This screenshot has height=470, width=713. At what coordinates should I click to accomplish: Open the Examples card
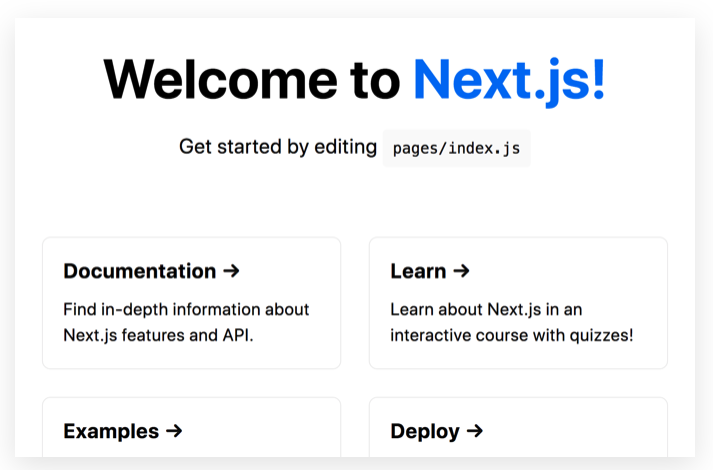[x=191, y=427]
